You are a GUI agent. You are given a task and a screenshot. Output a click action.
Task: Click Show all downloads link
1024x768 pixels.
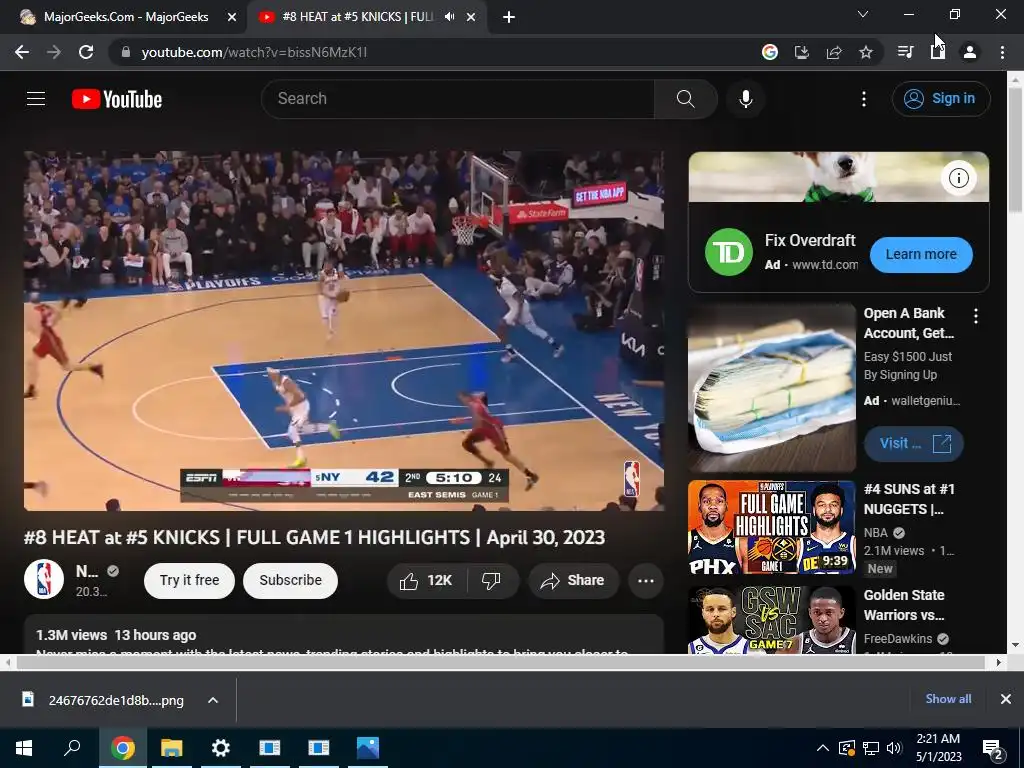coord(948,699)
